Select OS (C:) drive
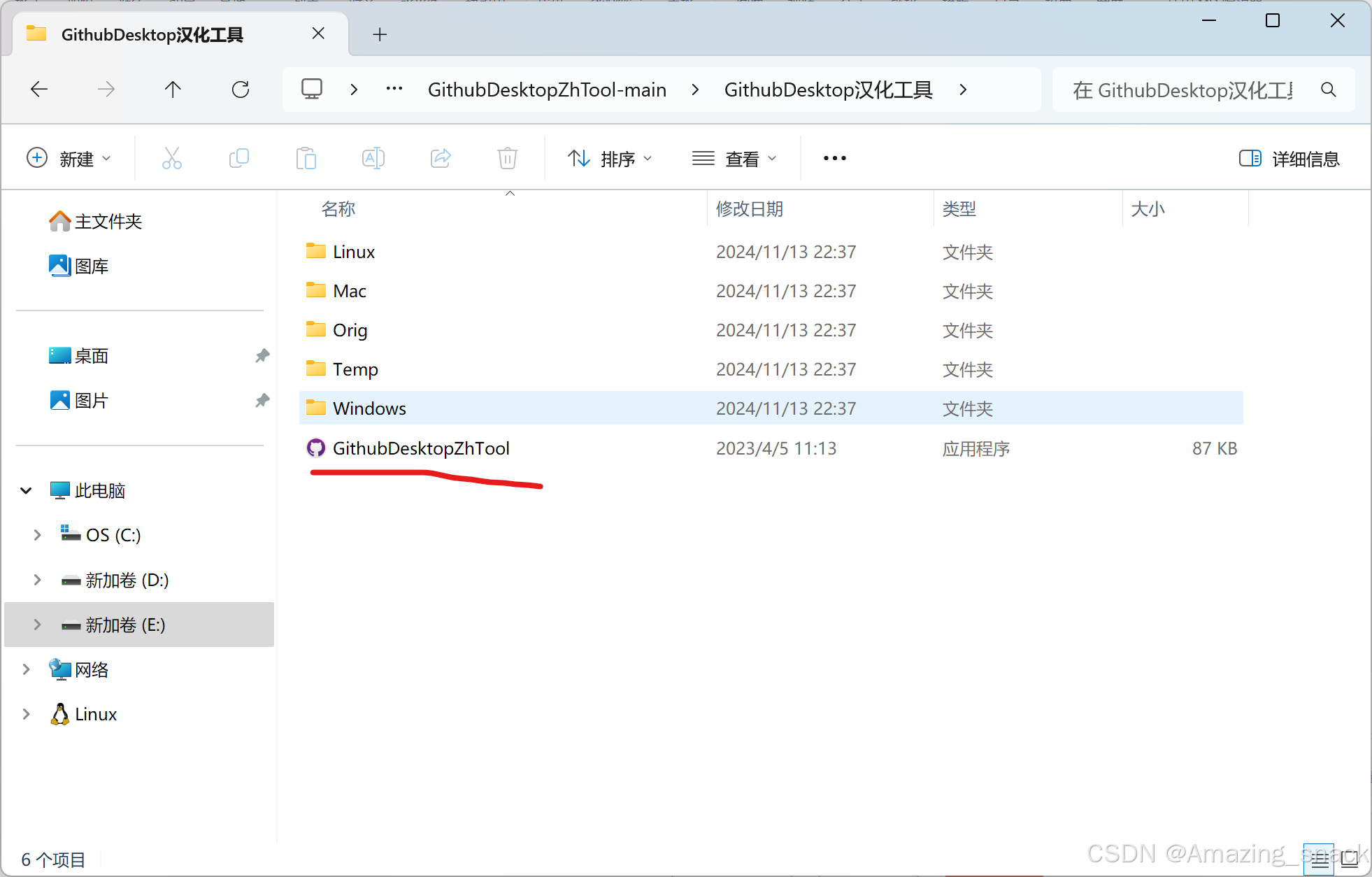The height and width of the screenshot is (877, 1372). click(x=101, y=535)
